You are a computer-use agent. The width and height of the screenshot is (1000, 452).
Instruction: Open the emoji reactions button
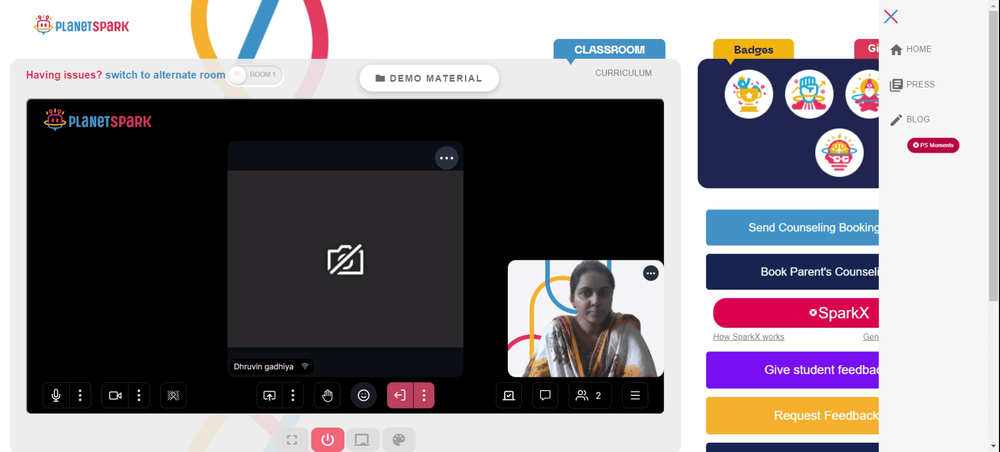[x=364, y=395]
